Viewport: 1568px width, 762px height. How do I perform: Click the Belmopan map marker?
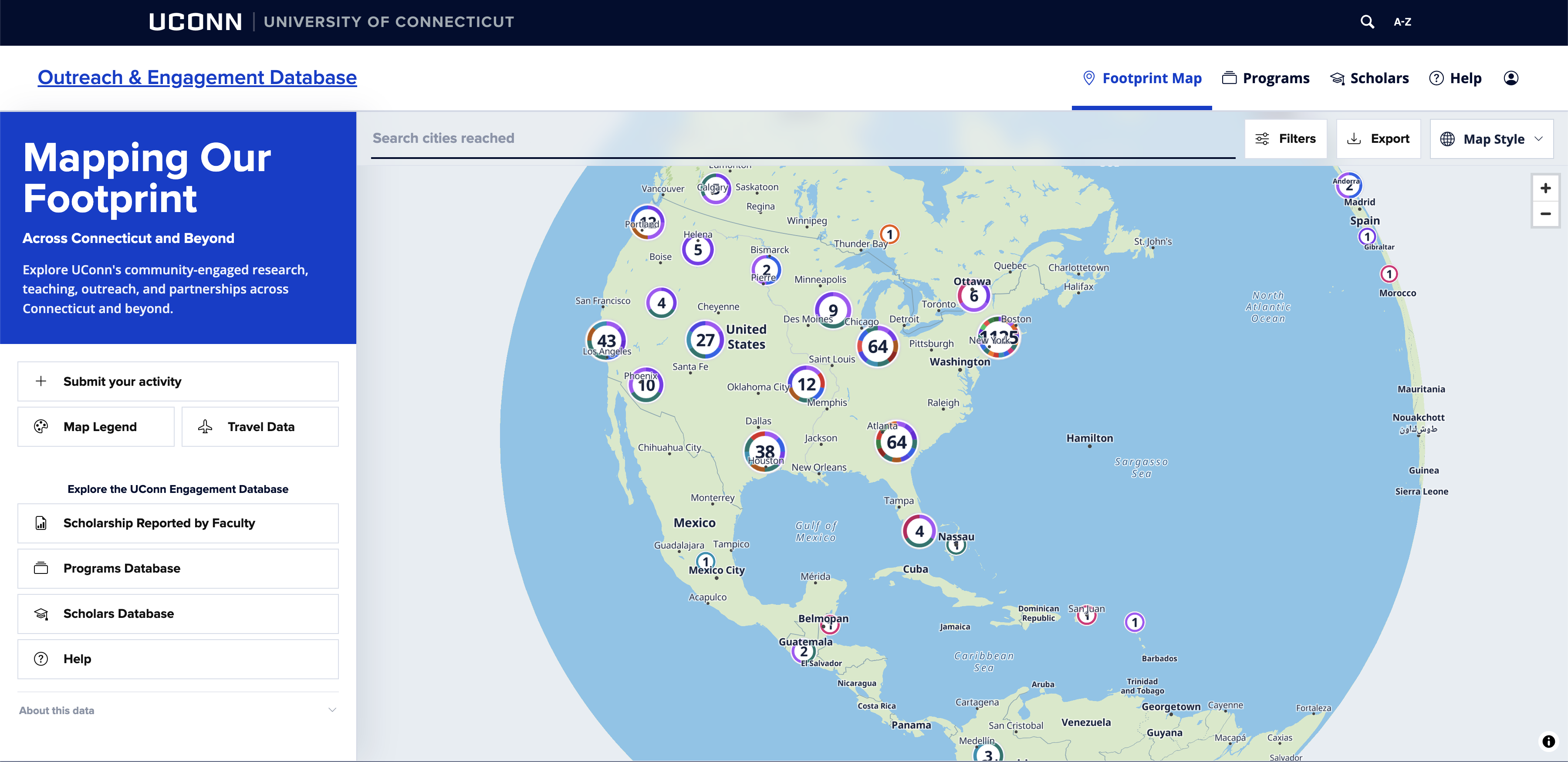(830, 625)
